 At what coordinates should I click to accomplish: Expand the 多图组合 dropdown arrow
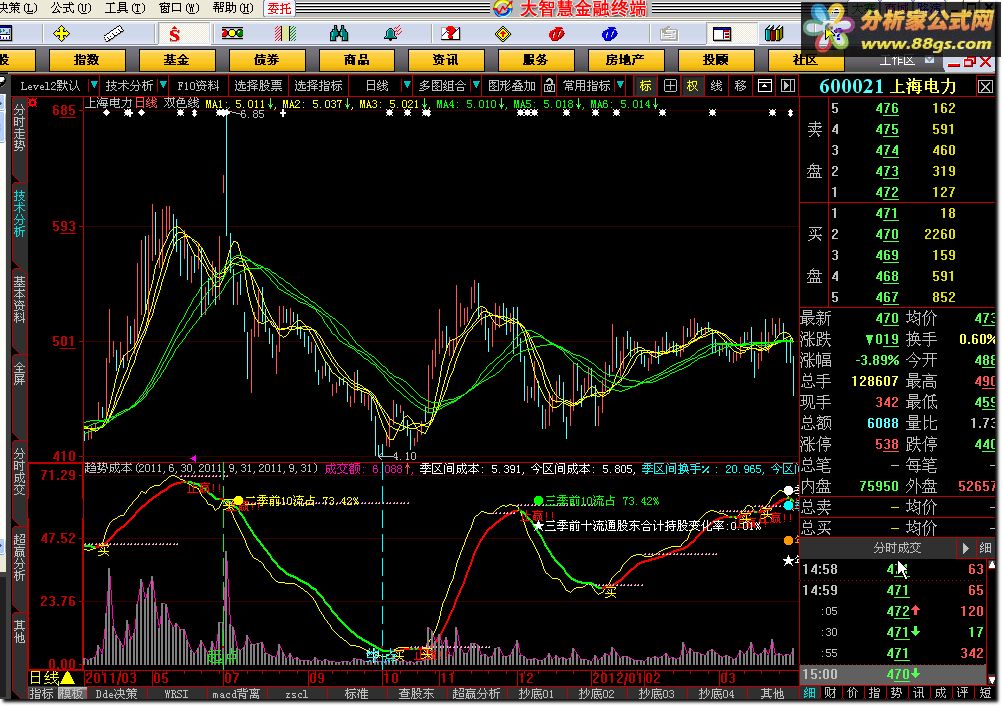[x=475, y=84]
